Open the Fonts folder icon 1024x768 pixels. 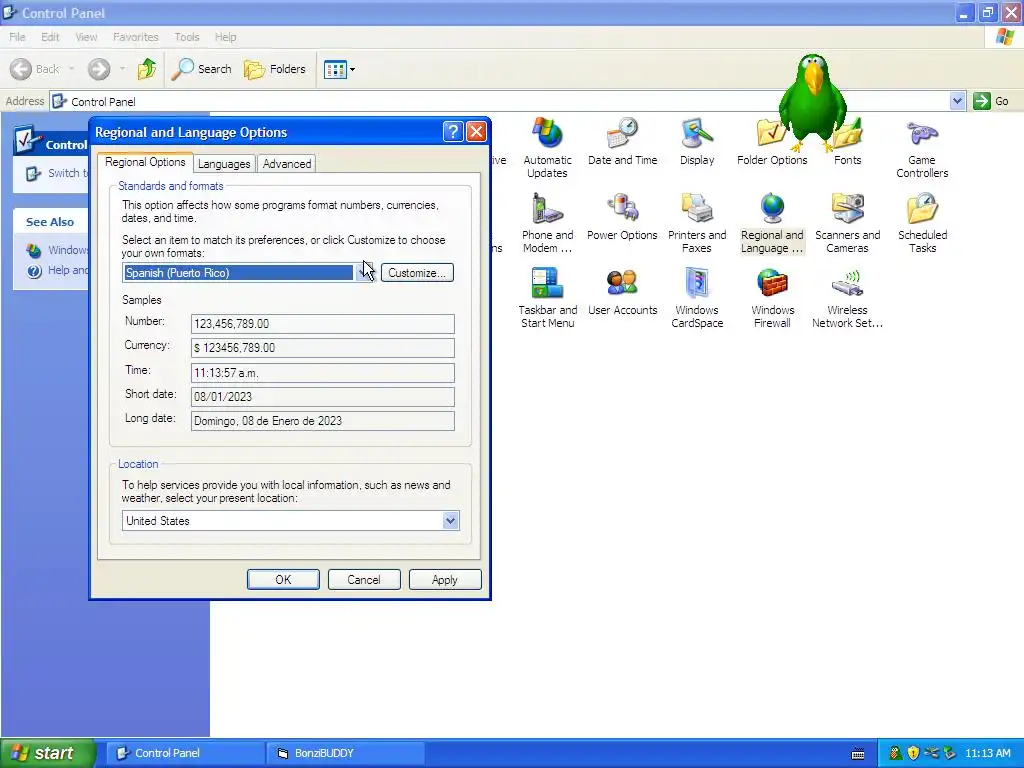tap(847, 141)
